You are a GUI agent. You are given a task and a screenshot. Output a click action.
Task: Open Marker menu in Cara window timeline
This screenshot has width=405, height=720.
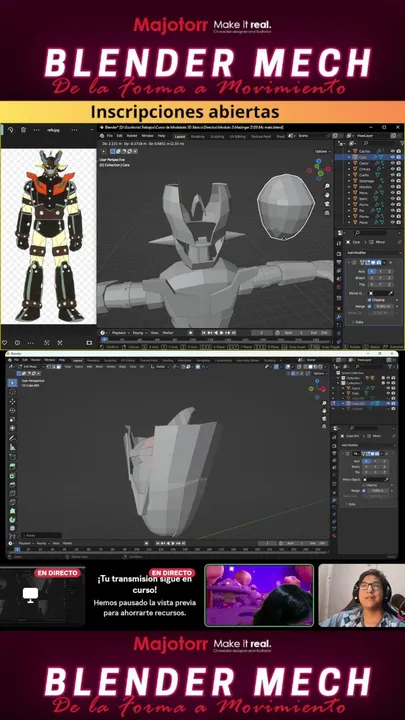168,332
